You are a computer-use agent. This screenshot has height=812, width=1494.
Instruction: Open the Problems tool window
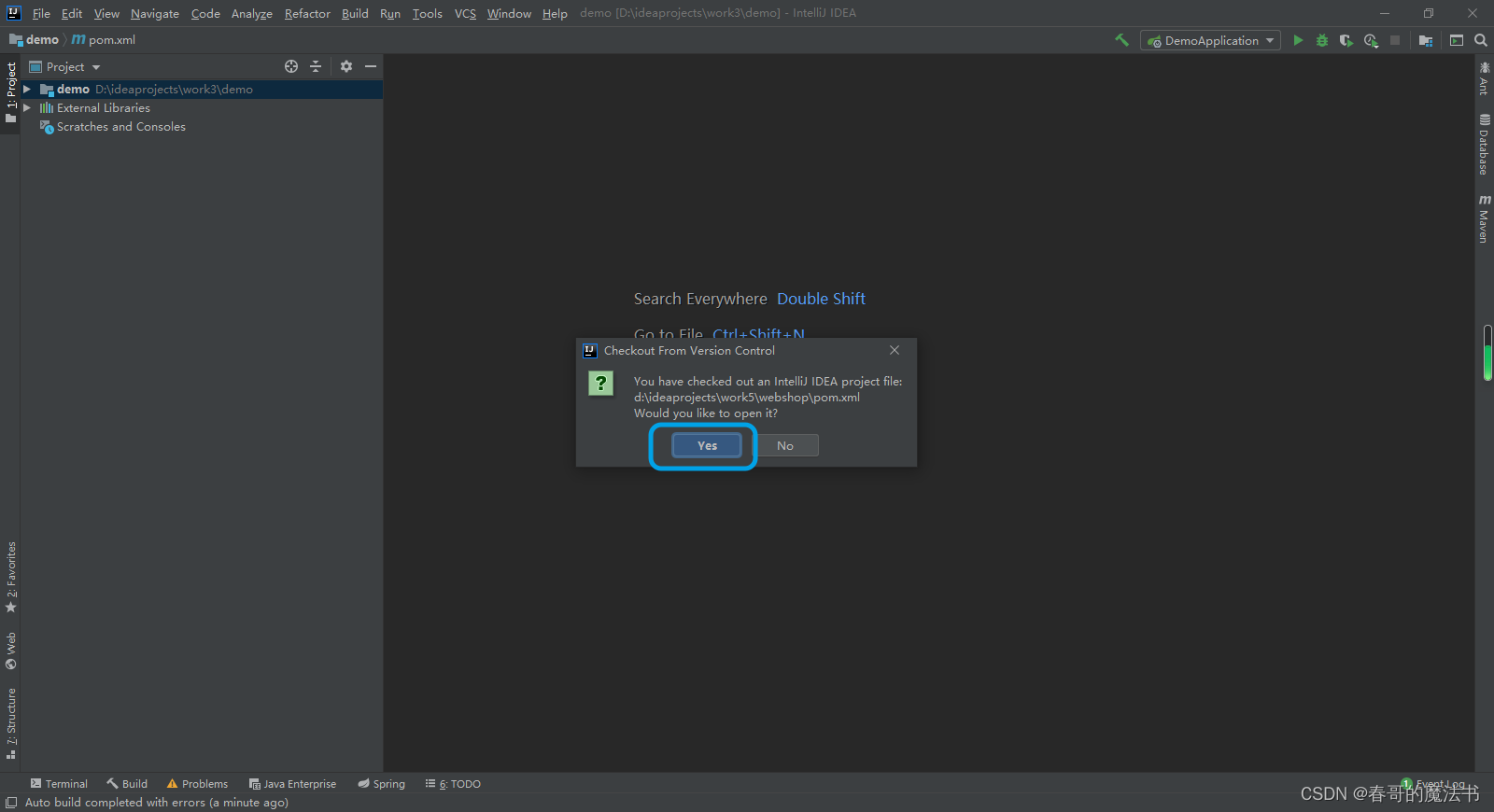point(197,784)
